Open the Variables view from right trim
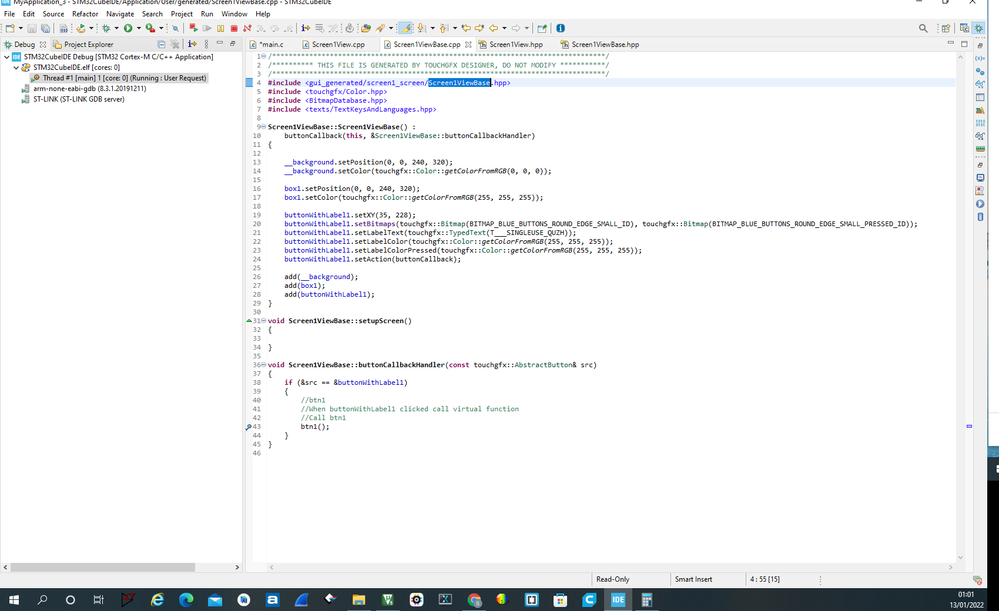The width and height of the screenshot is (999, 611). pyautogui.click(x=980, y=58)
